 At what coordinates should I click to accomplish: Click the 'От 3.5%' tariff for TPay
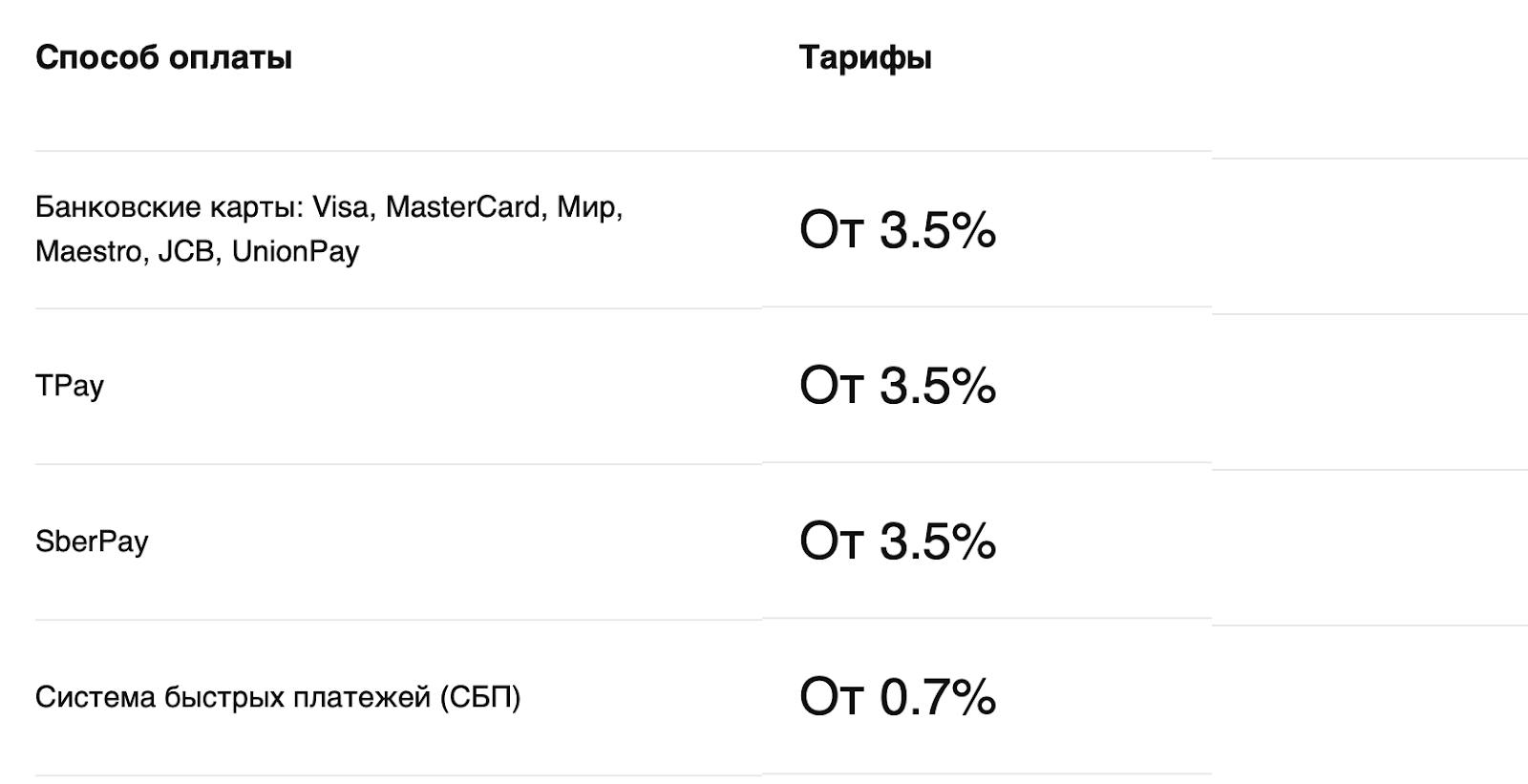898,386
